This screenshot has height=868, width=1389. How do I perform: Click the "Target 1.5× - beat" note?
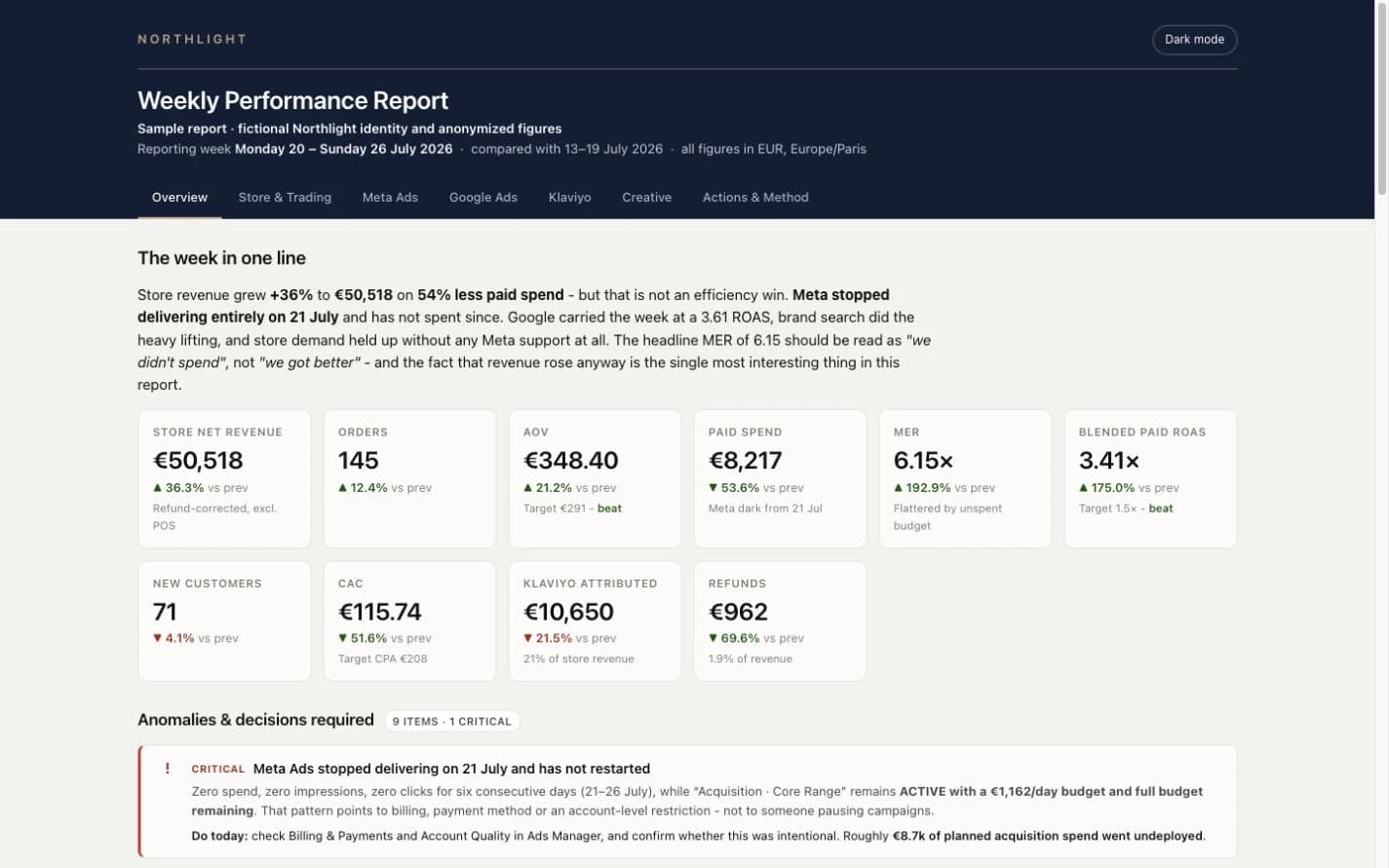(1126, 509)
